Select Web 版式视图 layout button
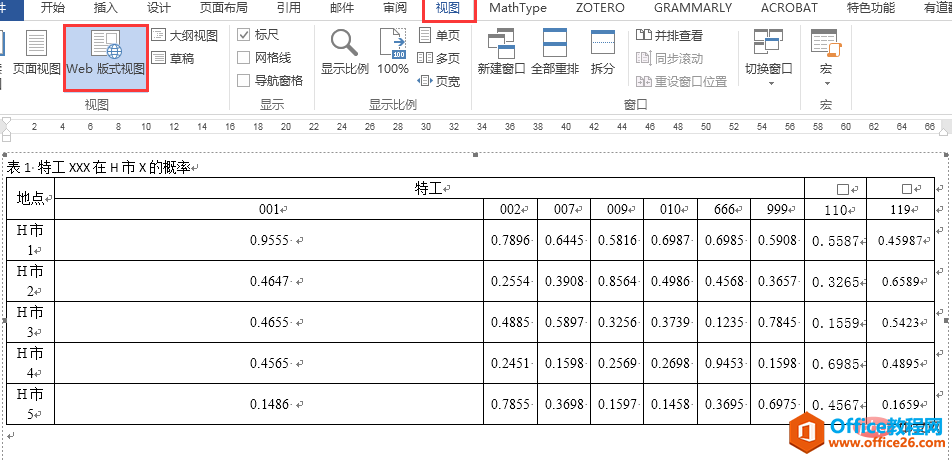This screenshot has width=952, height=460. coord(106,58)
